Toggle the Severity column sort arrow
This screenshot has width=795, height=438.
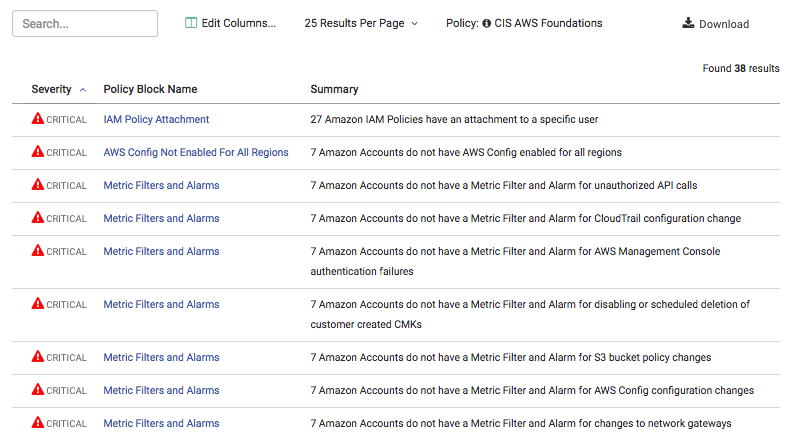pyautogui.click(x=82, y=90)
